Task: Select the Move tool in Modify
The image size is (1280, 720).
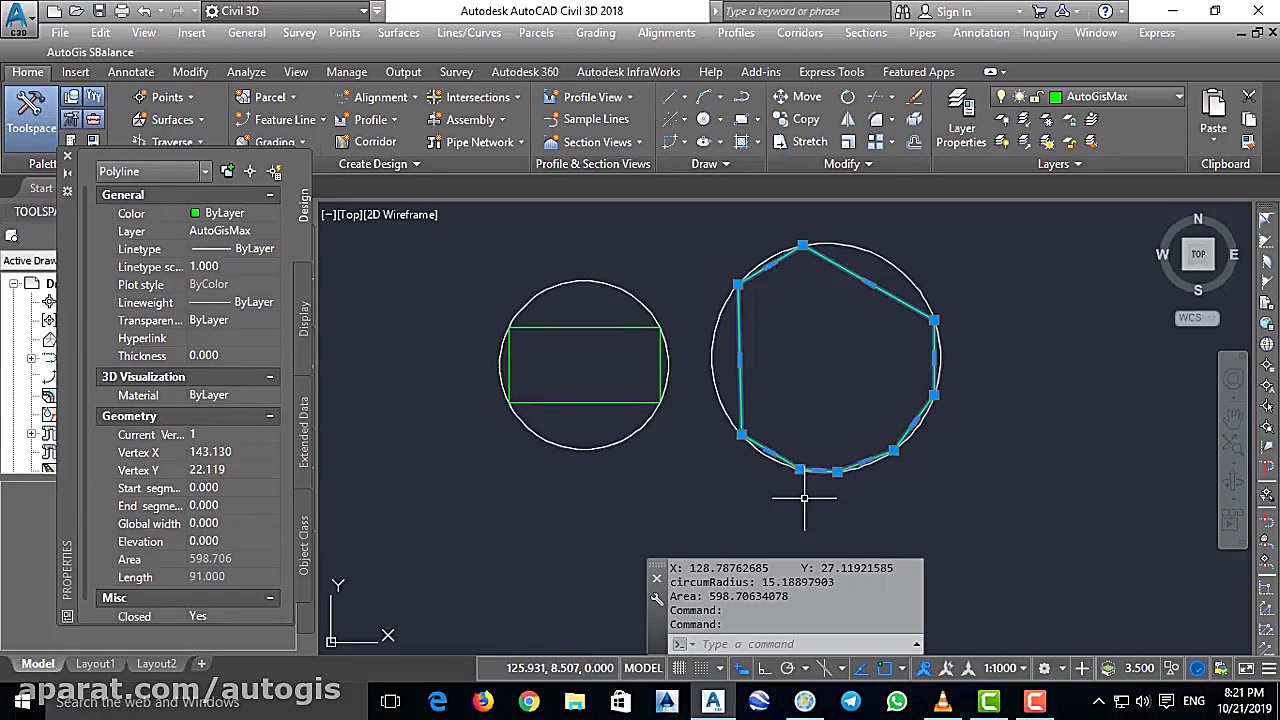Action: (x=797, y=97)
